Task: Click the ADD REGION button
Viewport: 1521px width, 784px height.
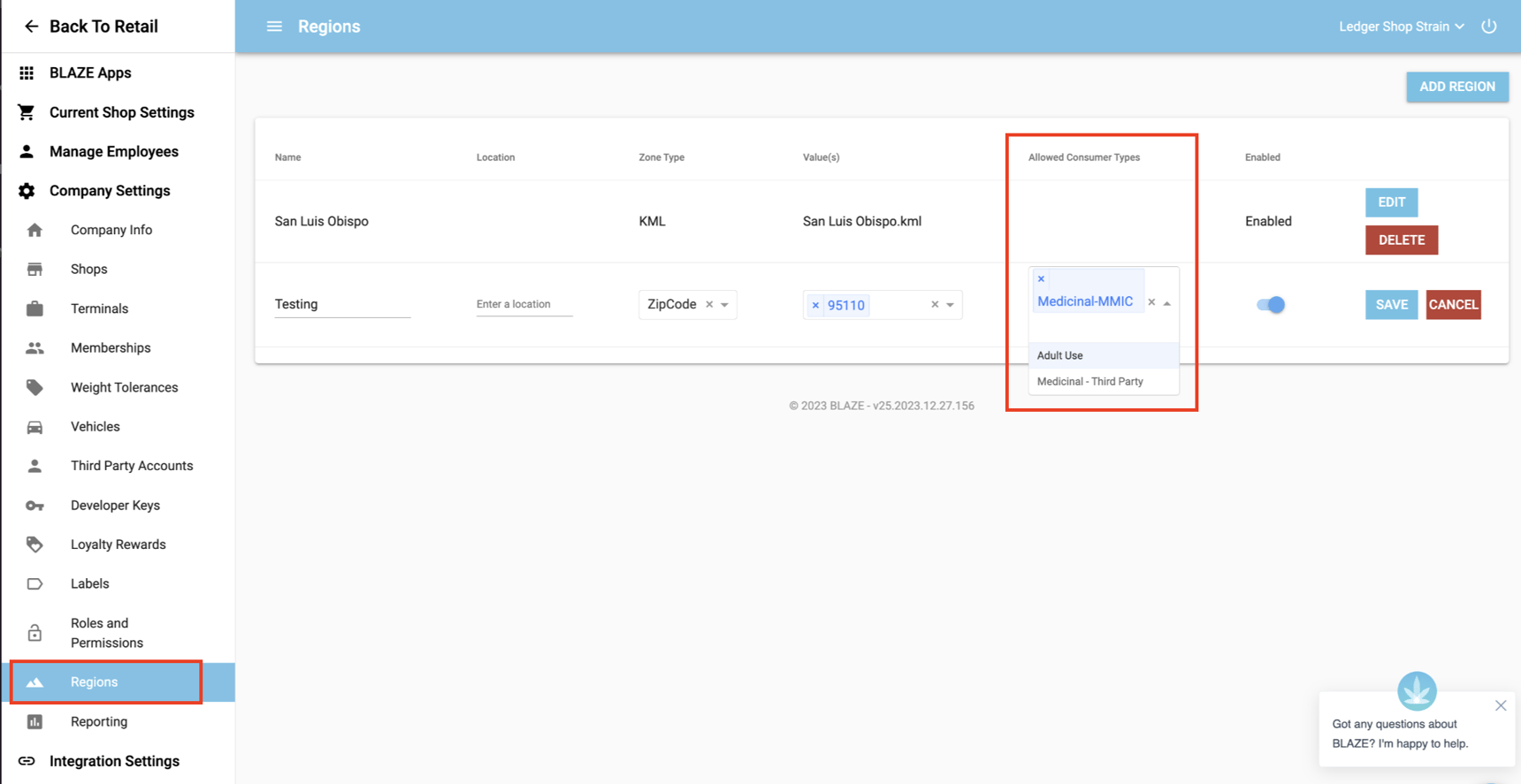Action: 1456,87
